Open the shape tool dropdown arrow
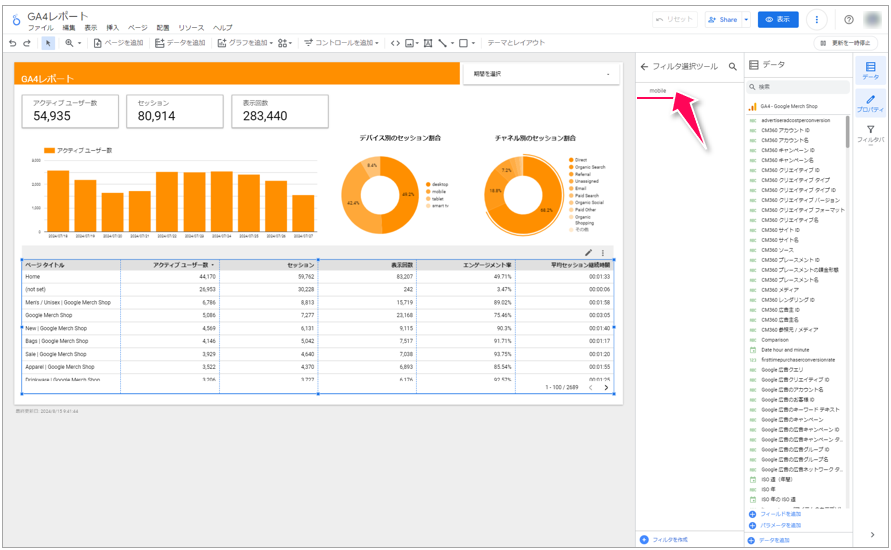 pos(473,43)
